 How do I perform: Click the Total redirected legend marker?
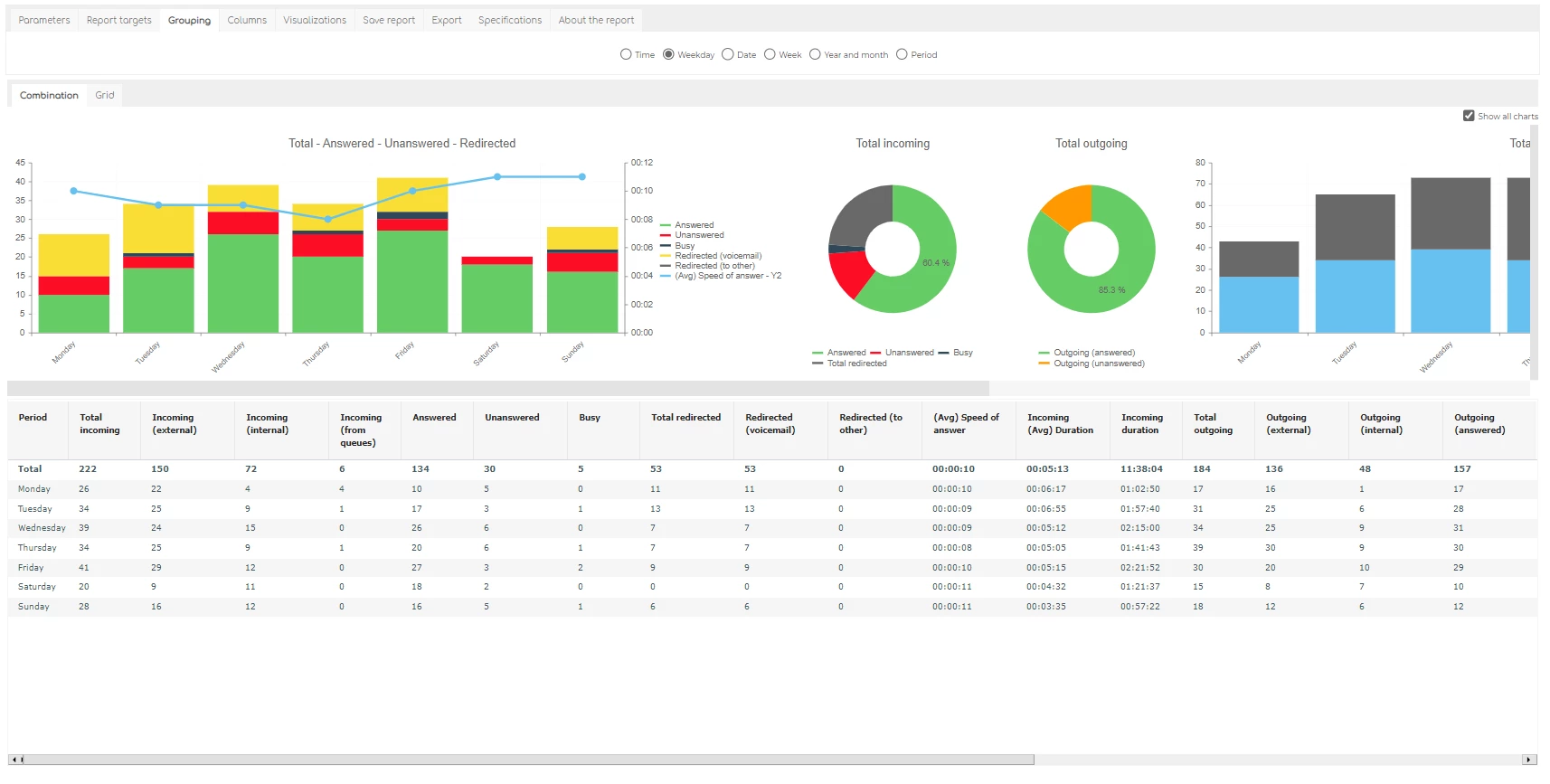[x=818, y=364]
